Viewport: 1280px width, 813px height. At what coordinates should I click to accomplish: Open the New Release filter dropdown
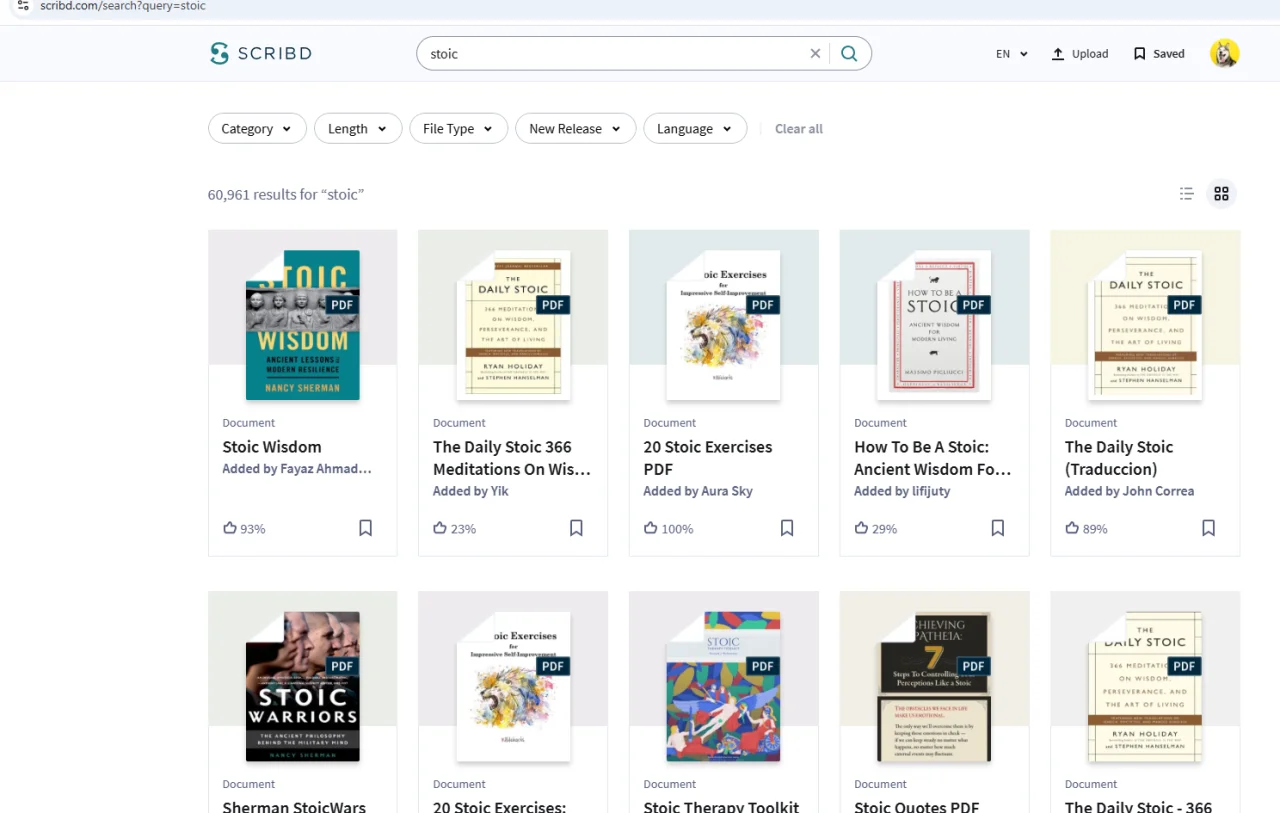[x=575, y=128]
